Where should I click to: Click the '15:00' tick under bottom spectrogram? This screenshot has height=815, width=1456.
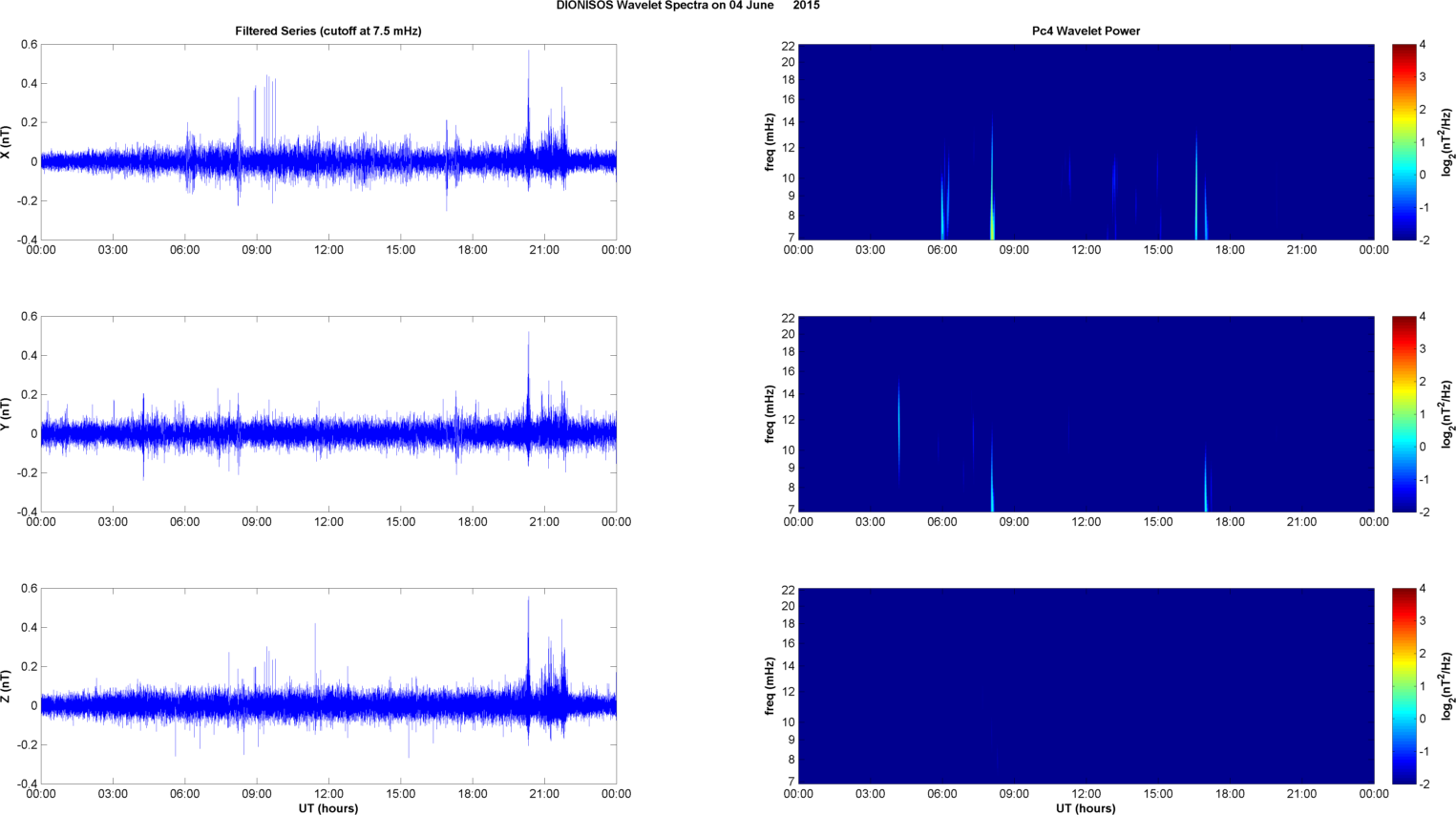(1158, 794)
